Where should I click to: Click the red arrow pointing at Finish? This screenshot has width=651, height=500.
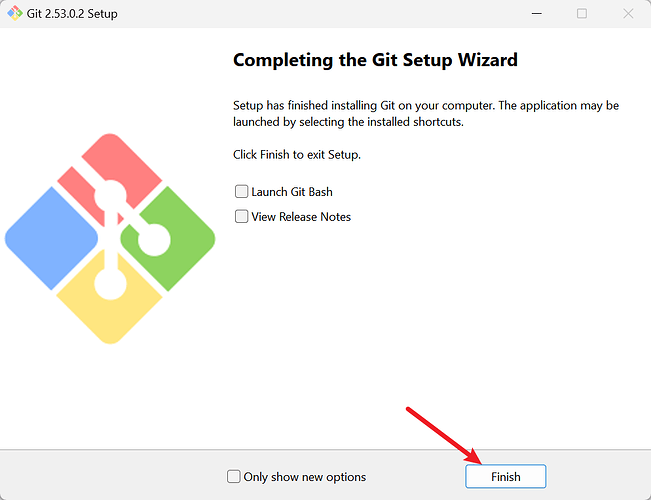pos(445,435)
